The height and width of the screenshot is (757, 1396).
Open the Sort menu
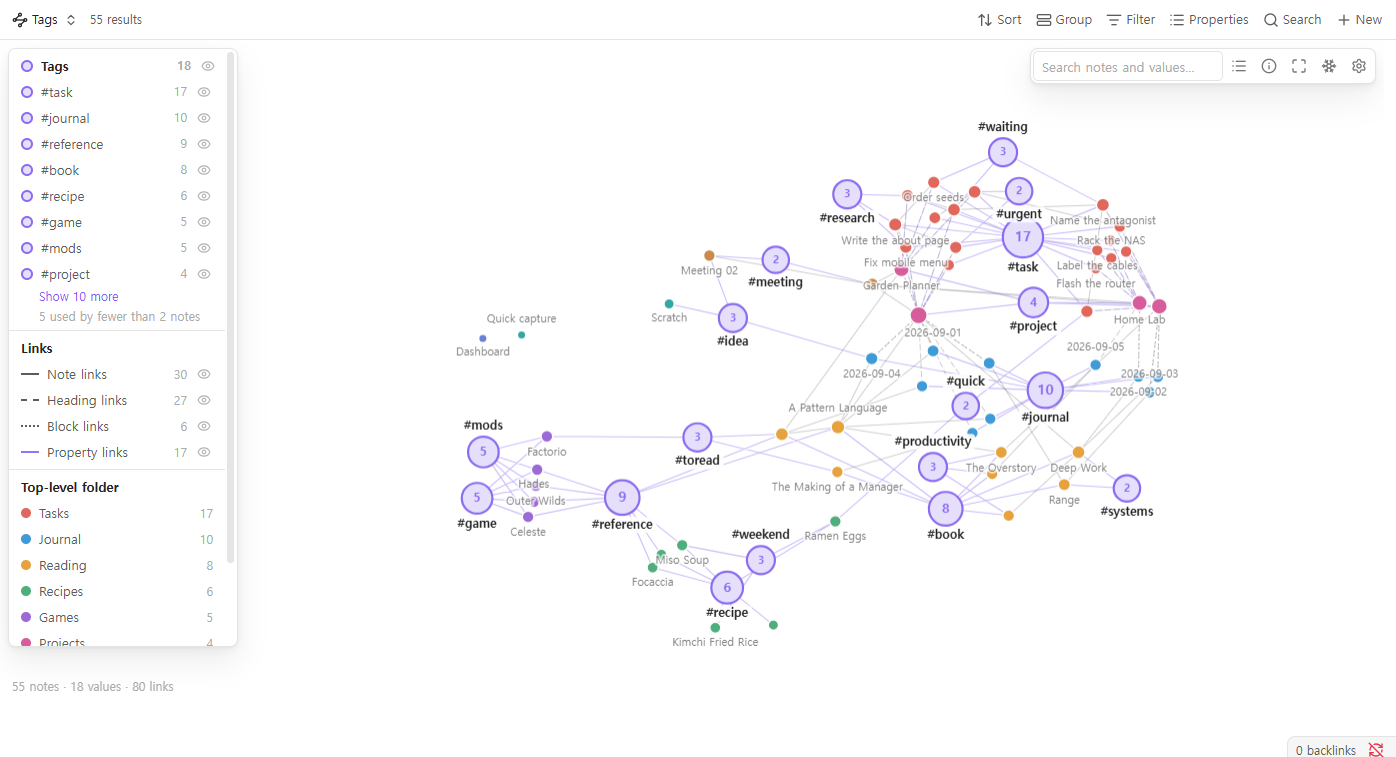point(999,19)
